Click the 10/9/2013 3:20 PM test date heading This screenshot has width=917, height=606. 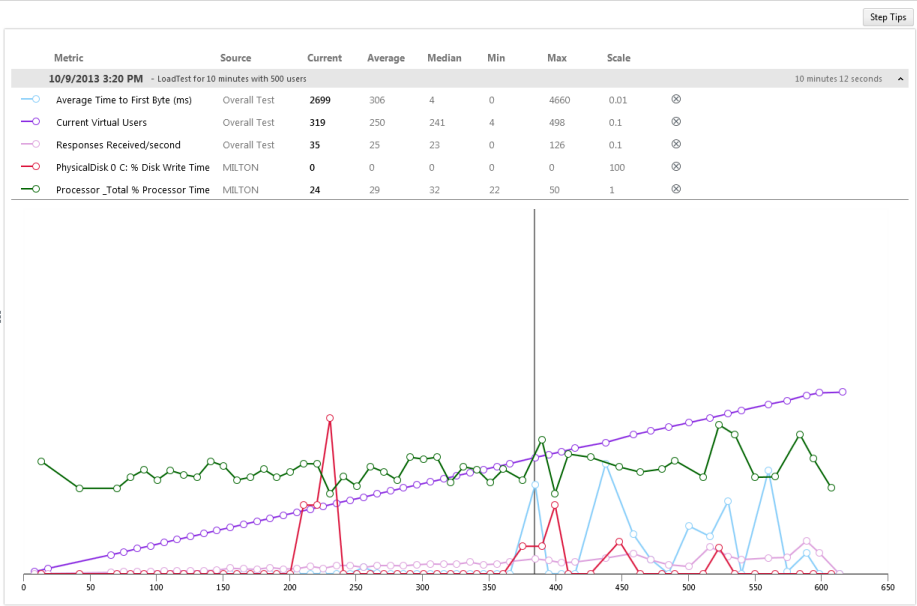coord(96,78)
